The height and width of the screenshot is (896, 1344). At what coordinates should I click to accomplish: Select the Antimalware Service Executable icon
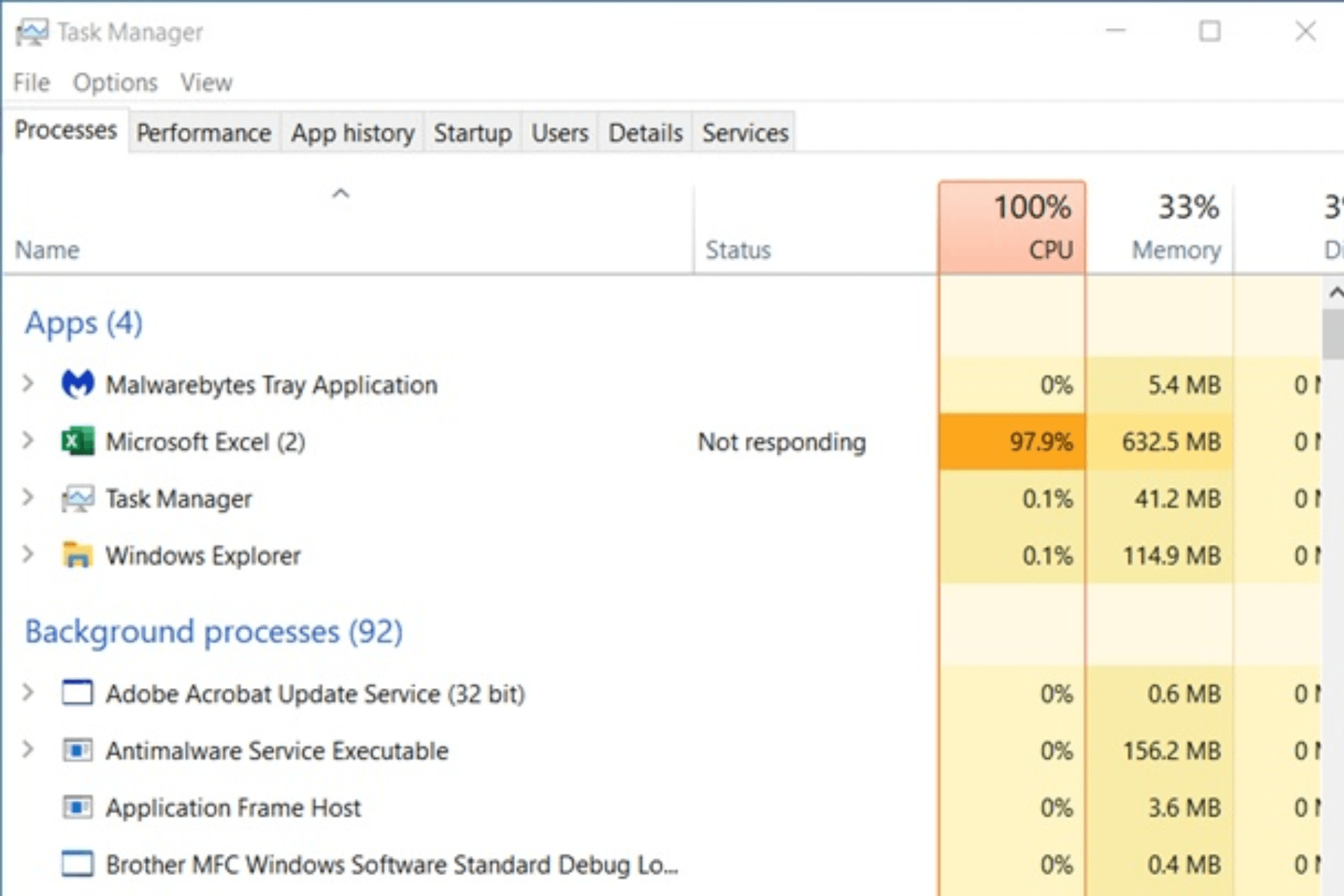tap(78, 750)
